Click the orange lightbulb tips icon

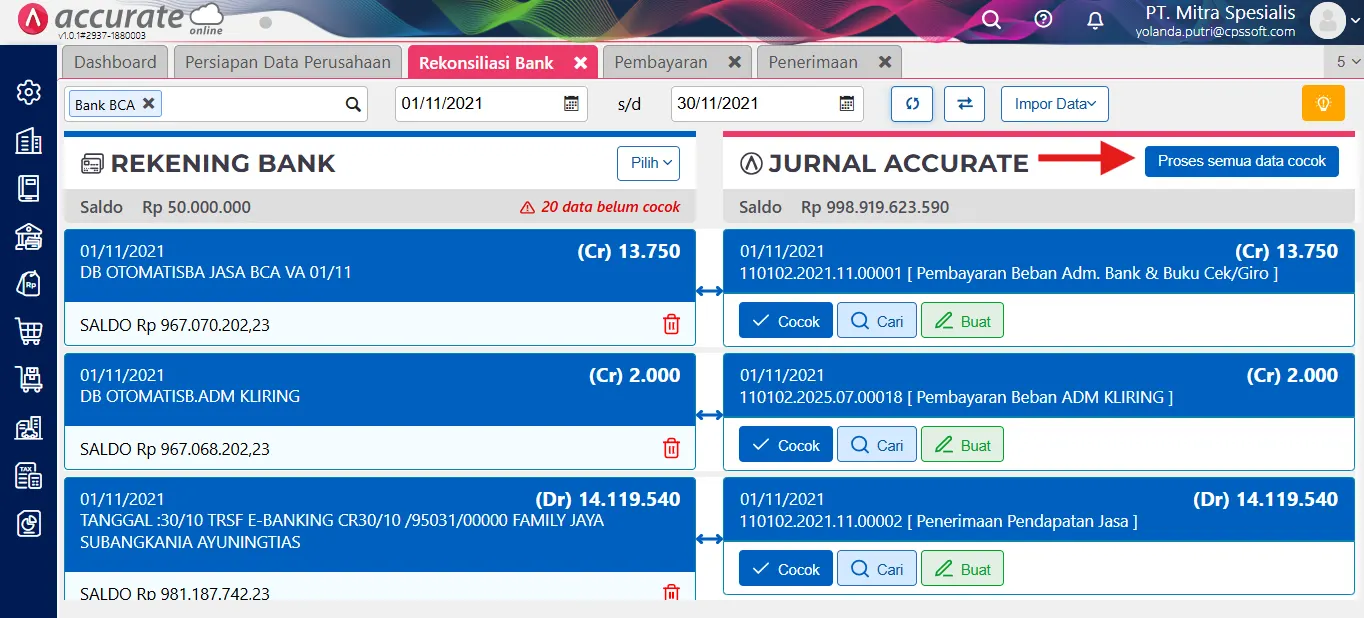(1323, 103)
